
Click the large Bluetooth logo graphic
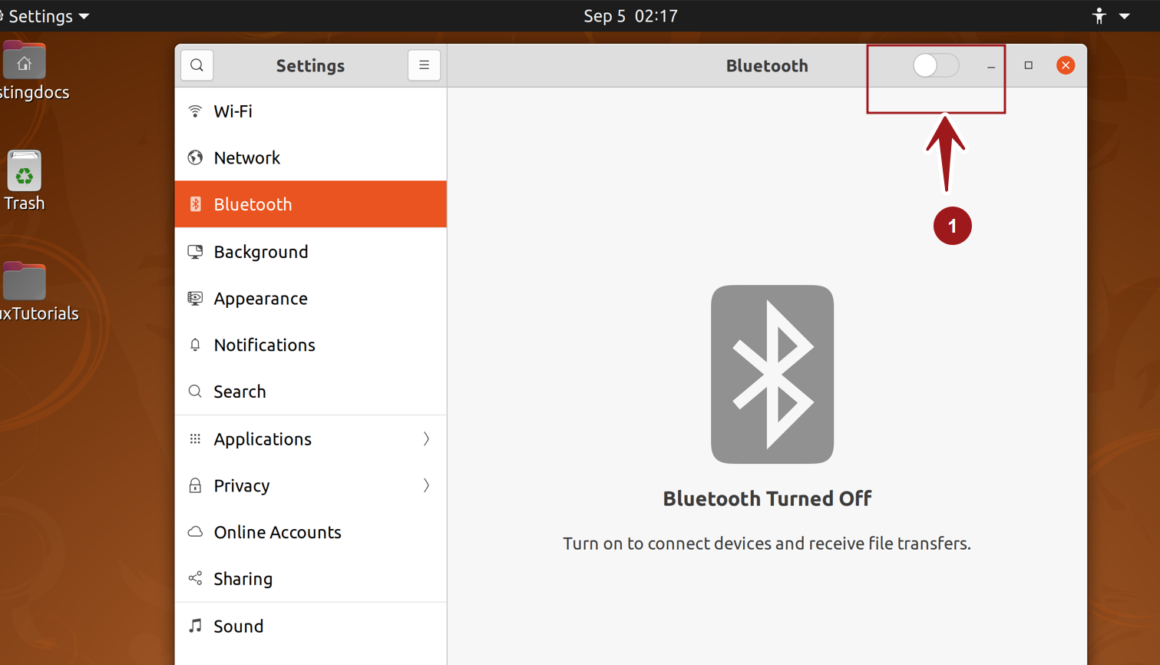(x=772, y=374)
